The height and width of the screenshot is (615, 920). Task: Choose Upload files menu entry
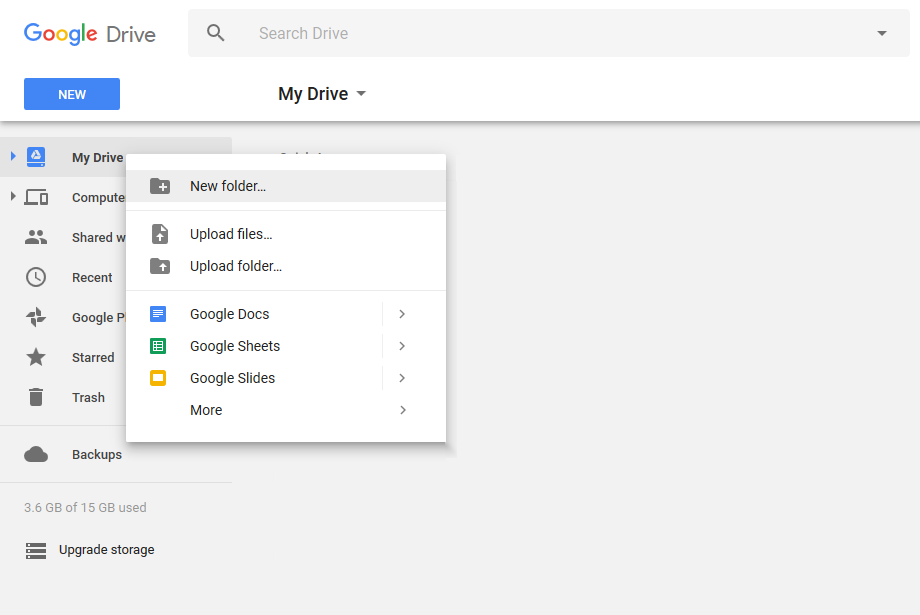tap(231, 234)
